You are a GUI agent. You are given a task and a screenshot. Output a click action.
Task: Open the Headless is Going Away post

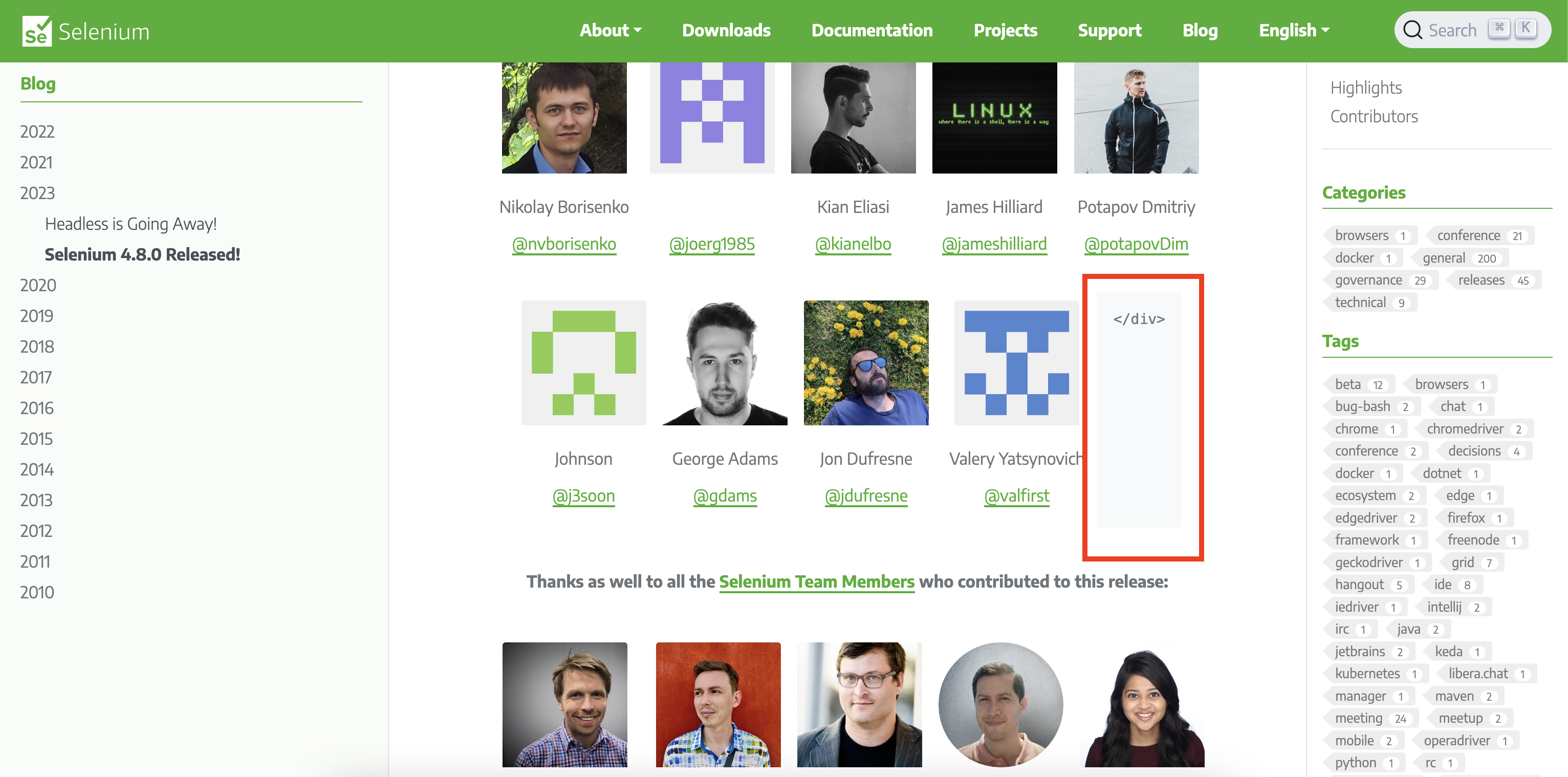130,224
